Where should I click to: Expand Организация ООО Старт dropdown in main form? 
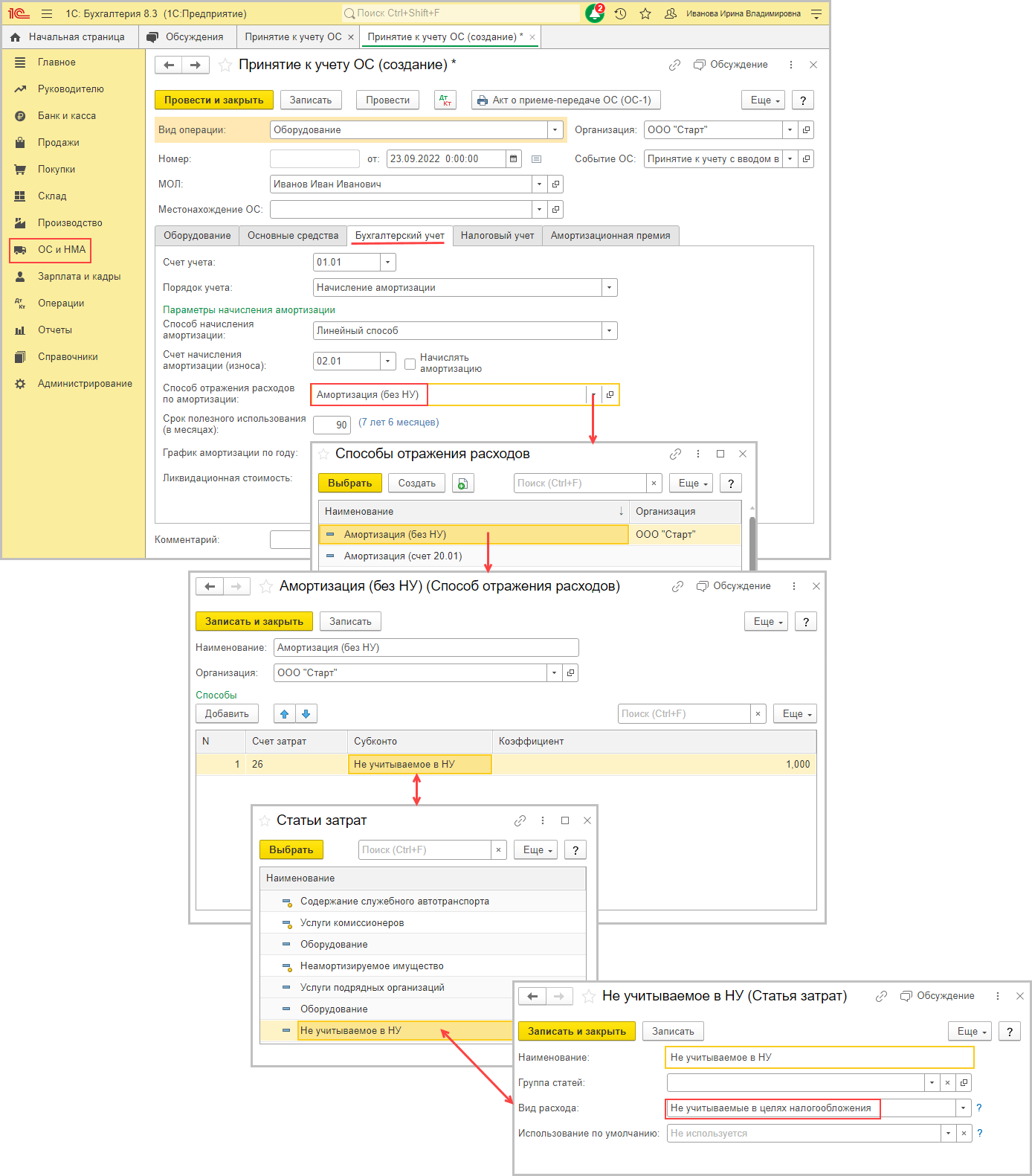tap(790, 129)
